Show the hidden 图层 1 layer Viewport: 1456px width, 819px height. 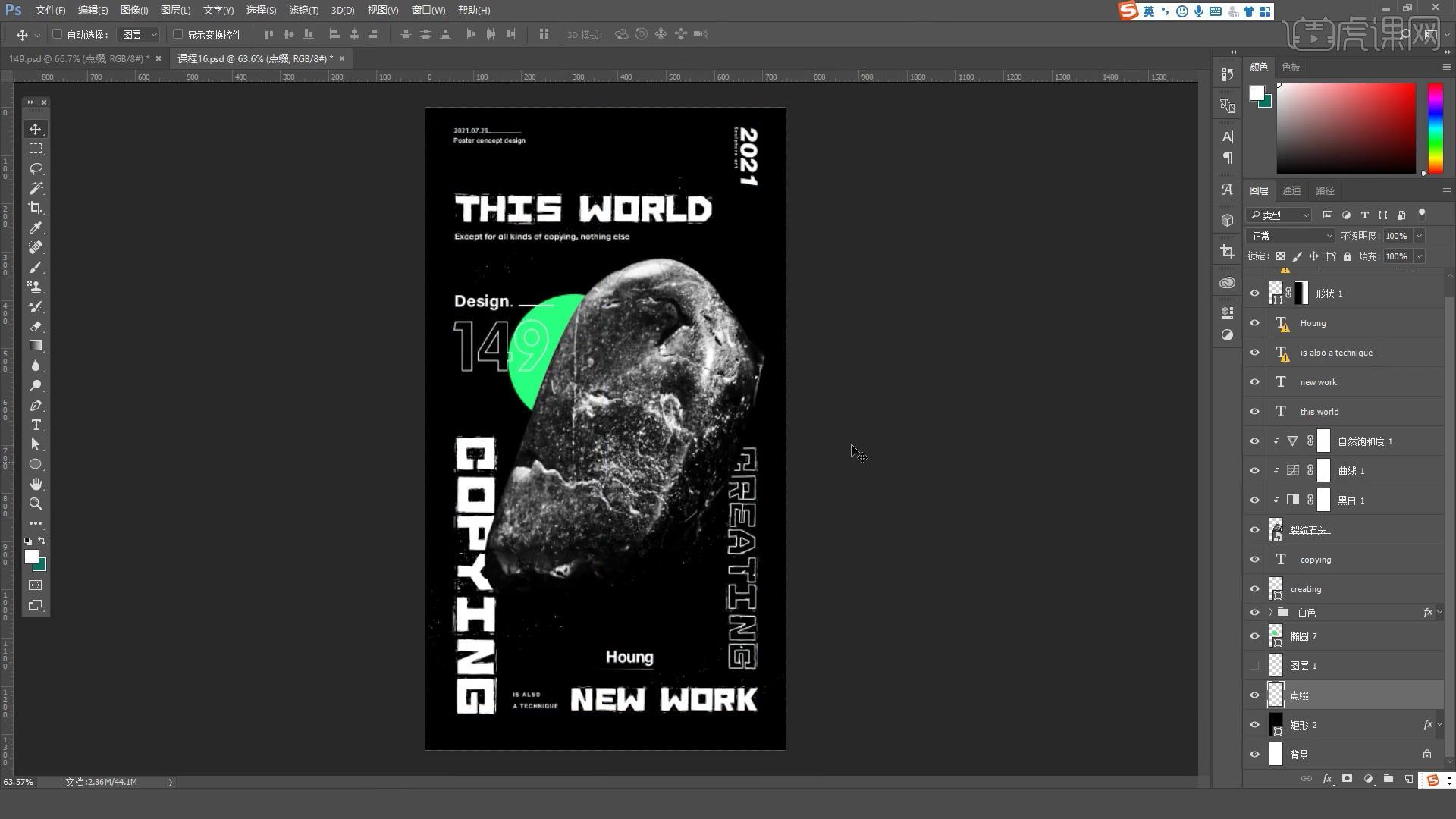1254,666
